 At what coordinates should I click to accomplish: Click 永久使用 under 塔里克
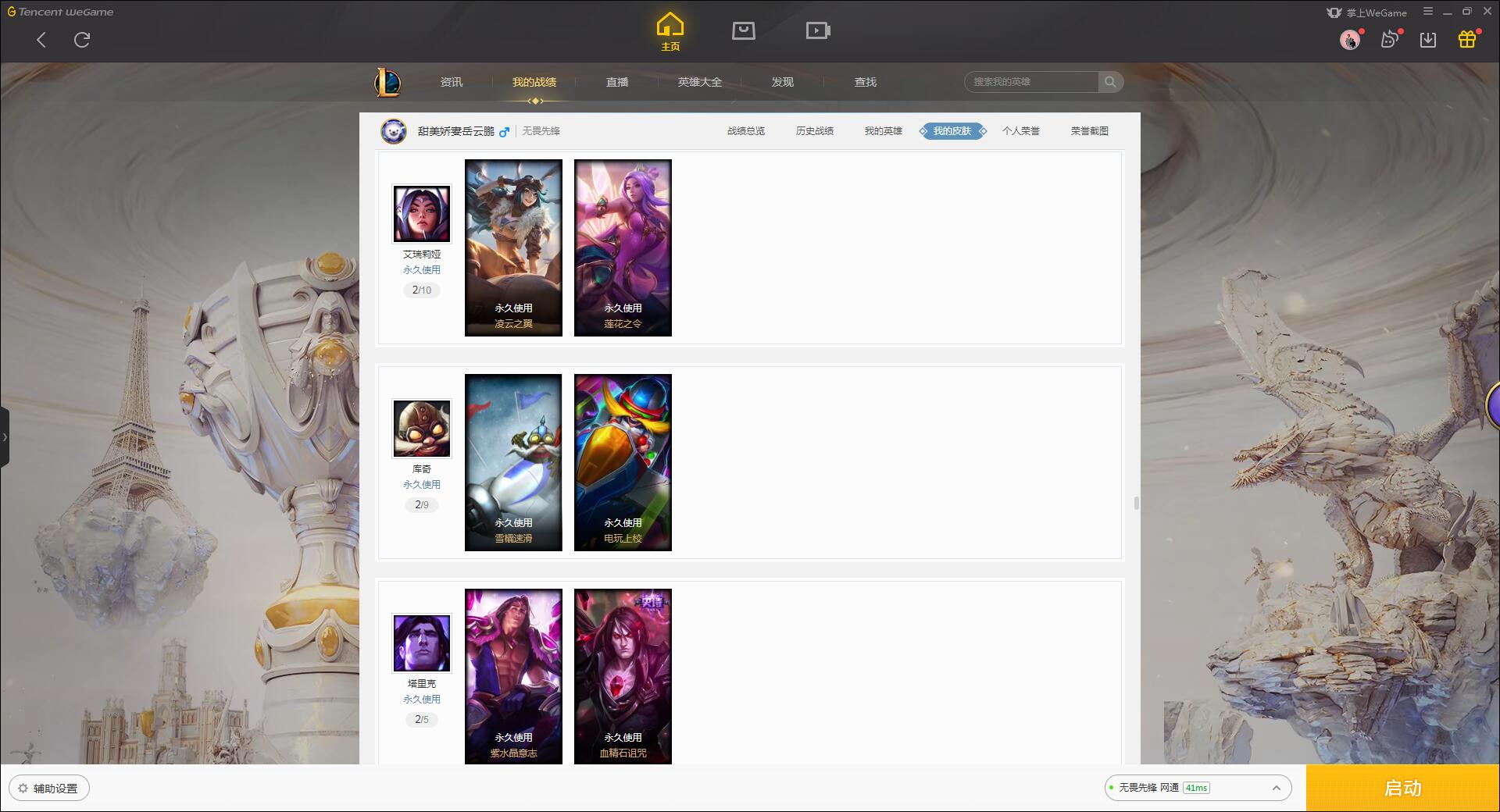click(422, 700)
